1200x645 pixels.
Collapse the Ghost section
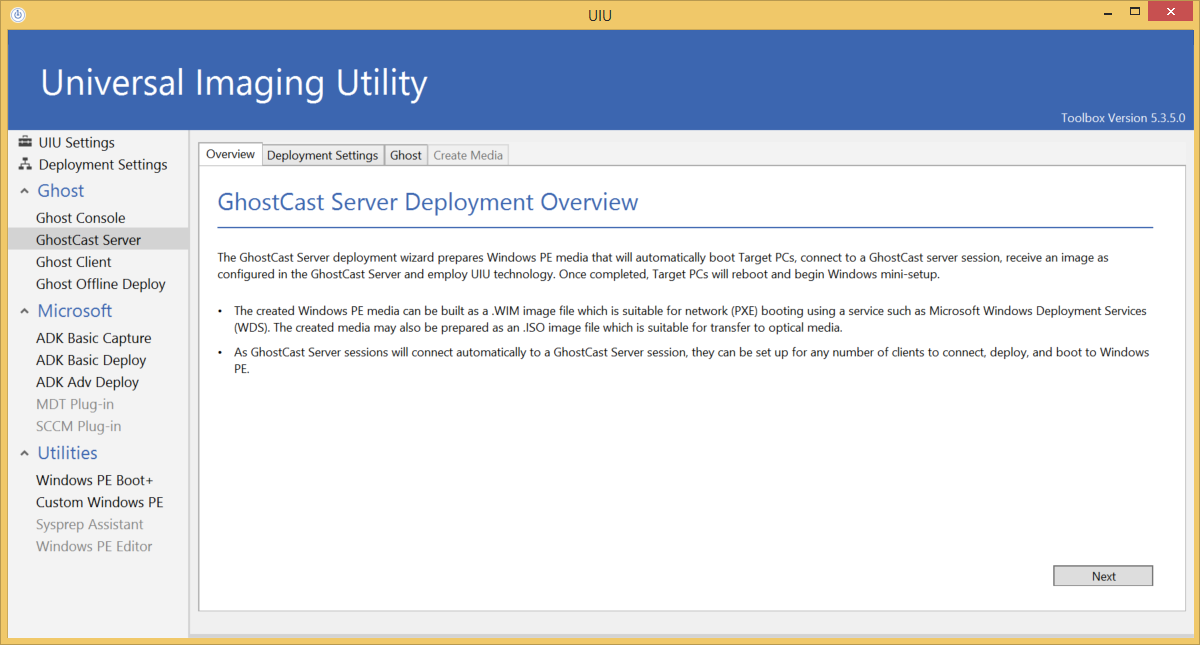click(x=24, y=191)
